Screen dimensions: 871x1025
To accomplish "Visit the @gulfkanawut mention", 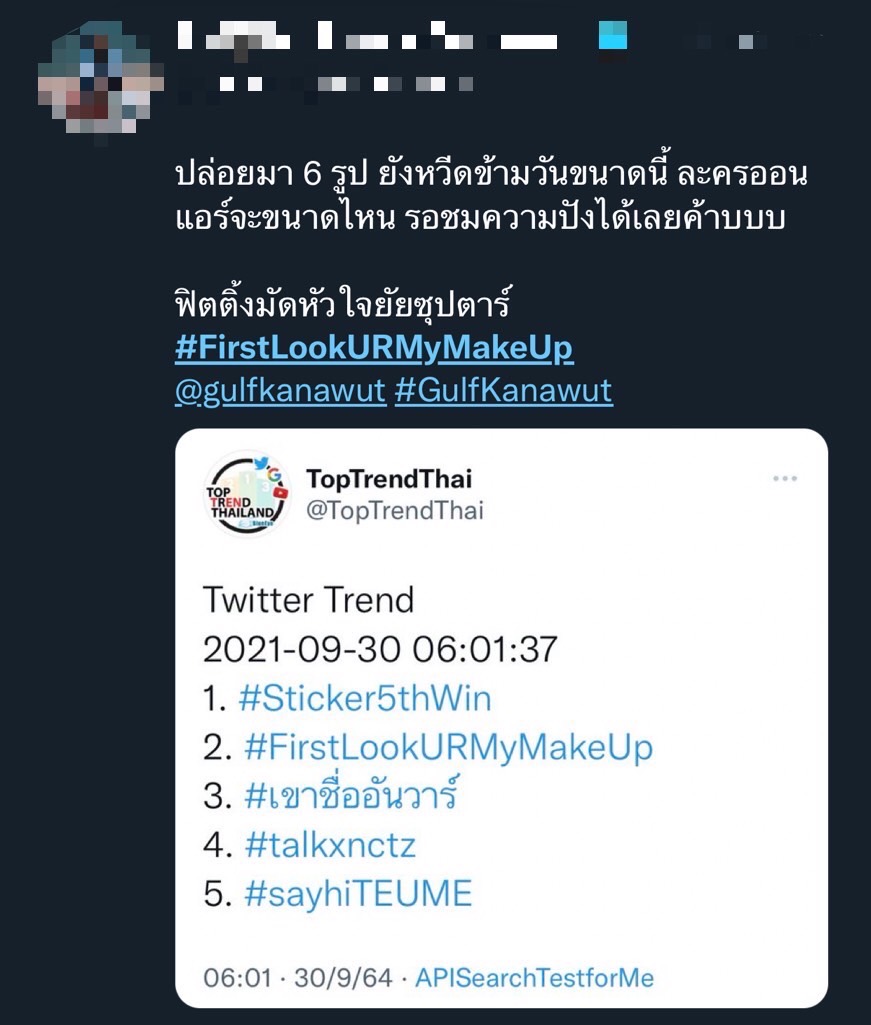I will click(x=280, y=390).
